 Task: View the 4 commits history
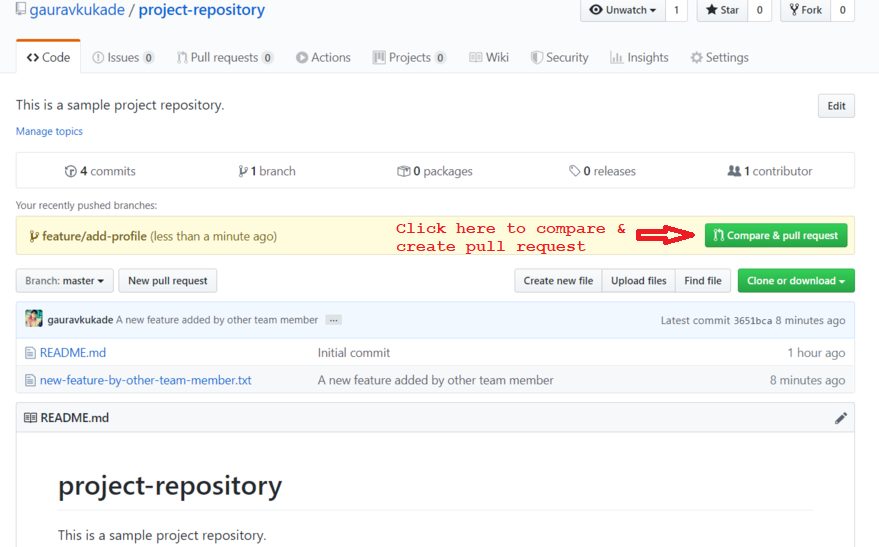[x=100, y=171]
